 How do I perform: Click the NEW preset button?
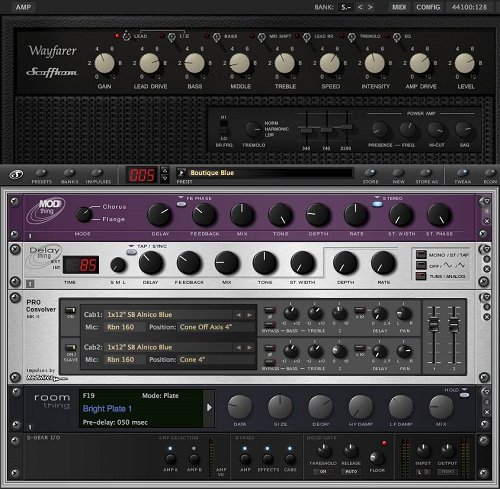(x=398, y=173)
